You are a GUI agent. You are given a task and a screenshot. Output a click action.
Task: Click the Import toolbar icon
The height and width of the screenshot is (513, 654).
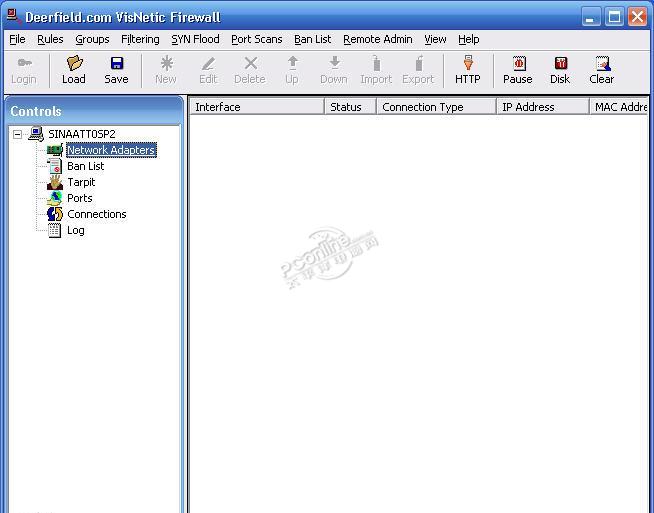click(376, 63)
